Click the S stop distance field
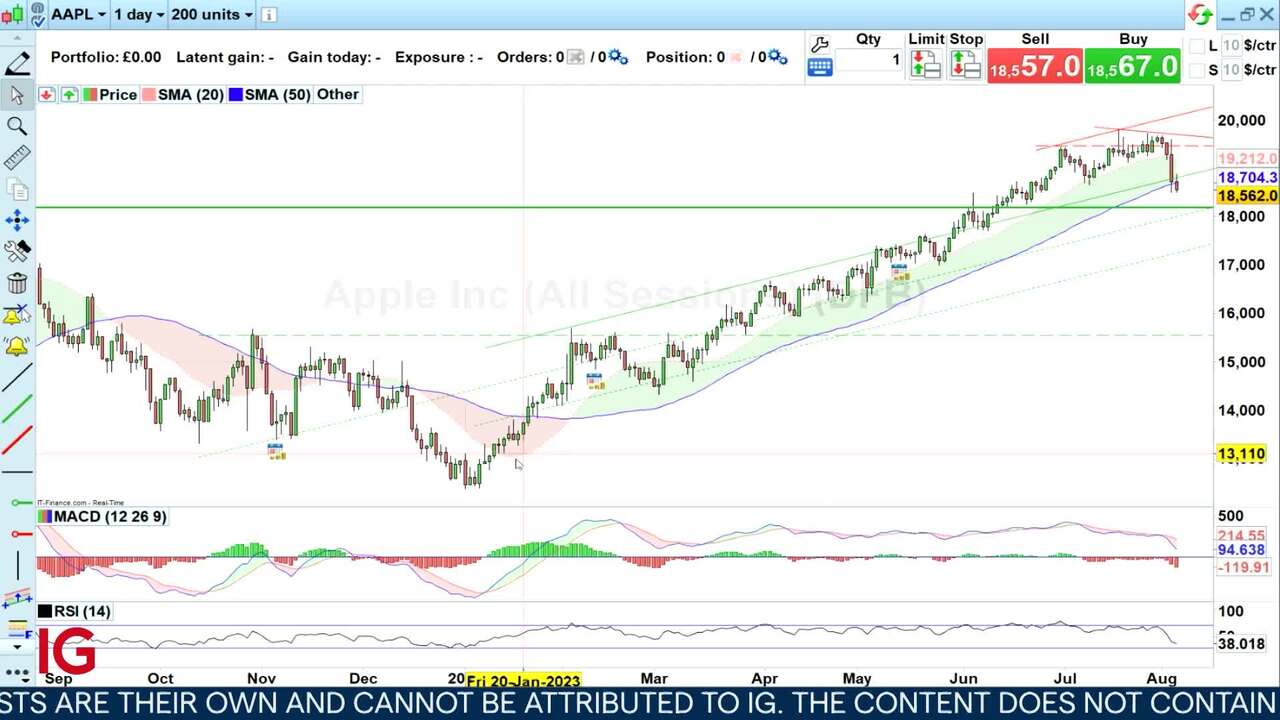Image resolution: width=1280 pixels, height=720 pixels. coord(1232,70)
